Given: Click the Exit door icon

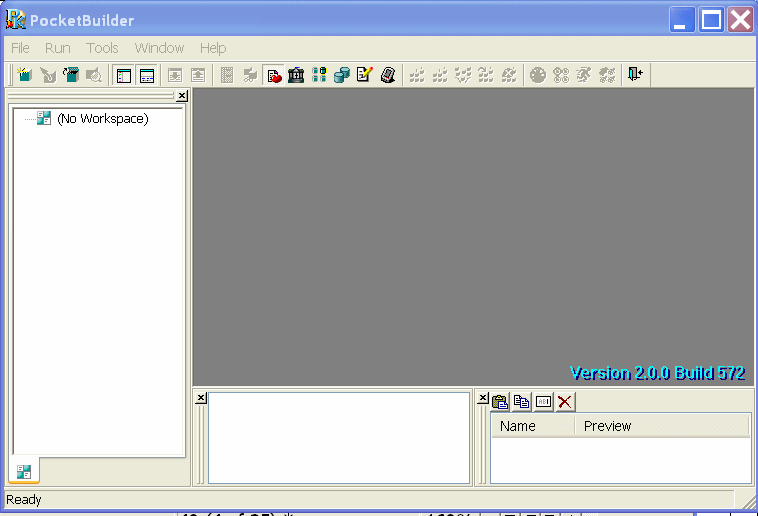Looking at the screenshot, I should click(x=635, y=74).
